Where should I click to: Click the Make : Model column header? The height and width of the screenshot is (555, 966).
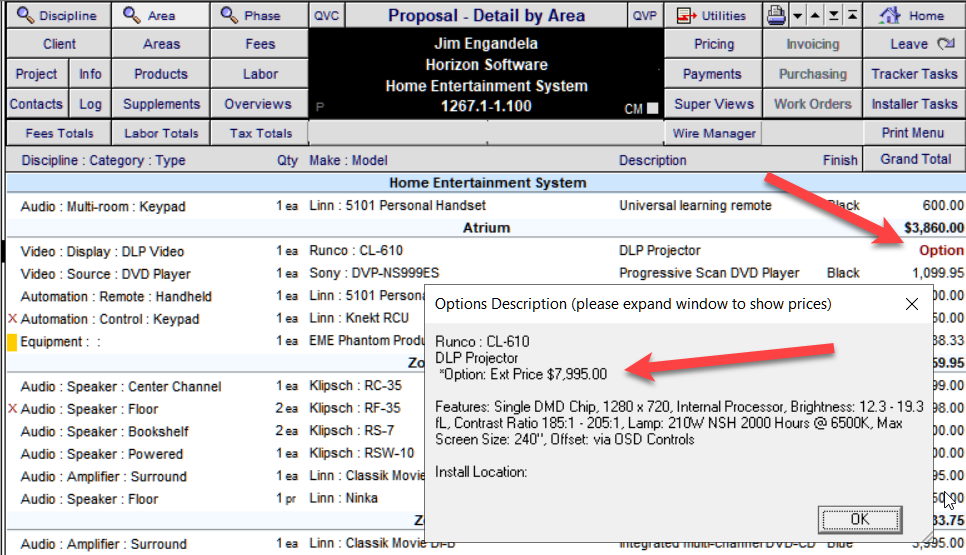coord(348,160)
